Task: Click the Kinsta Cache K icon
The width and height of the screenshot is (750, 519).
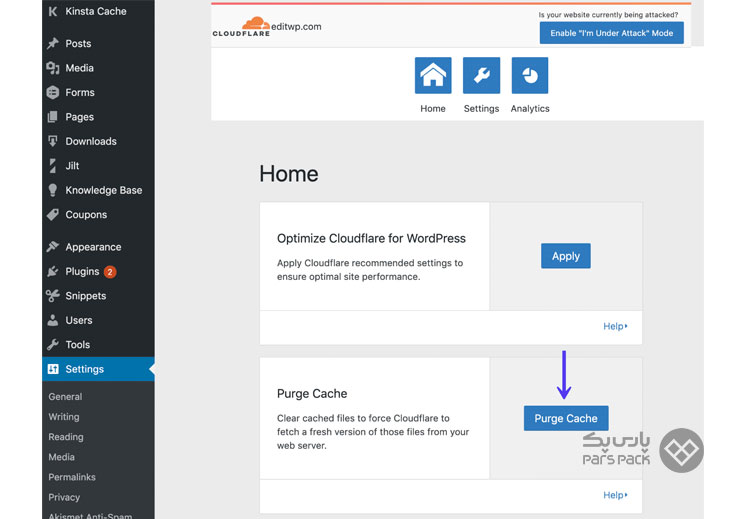Action: 53,11
